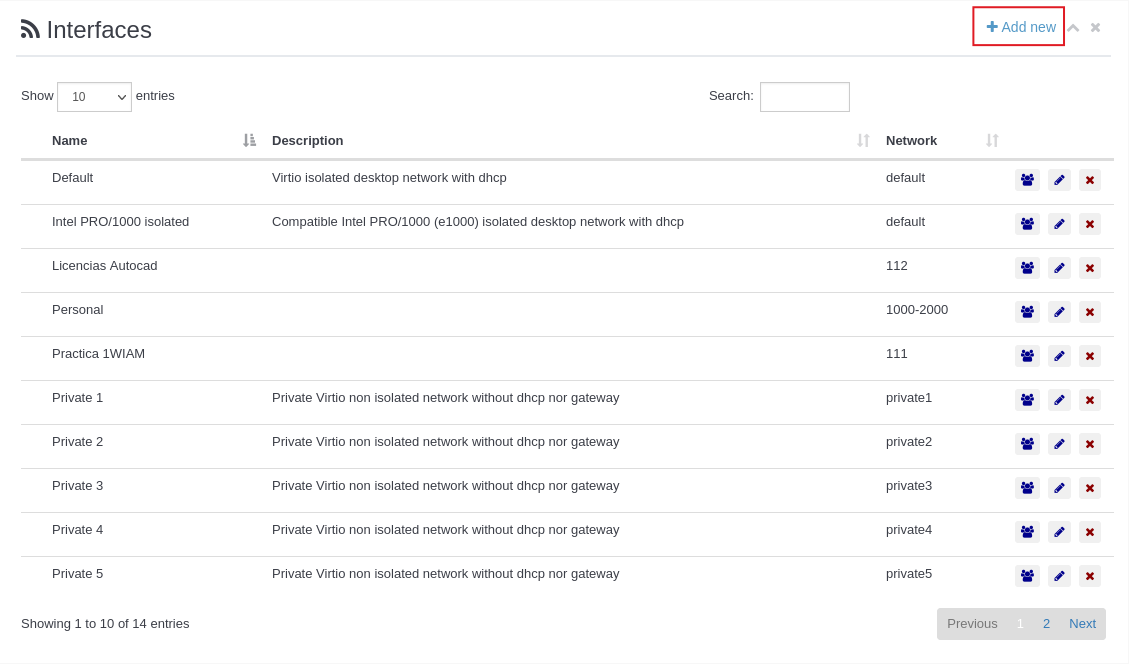The height and width of the screenshot is (664, 1129).
Task: Go to page 2 of results
Action: tap(1046, 624)
